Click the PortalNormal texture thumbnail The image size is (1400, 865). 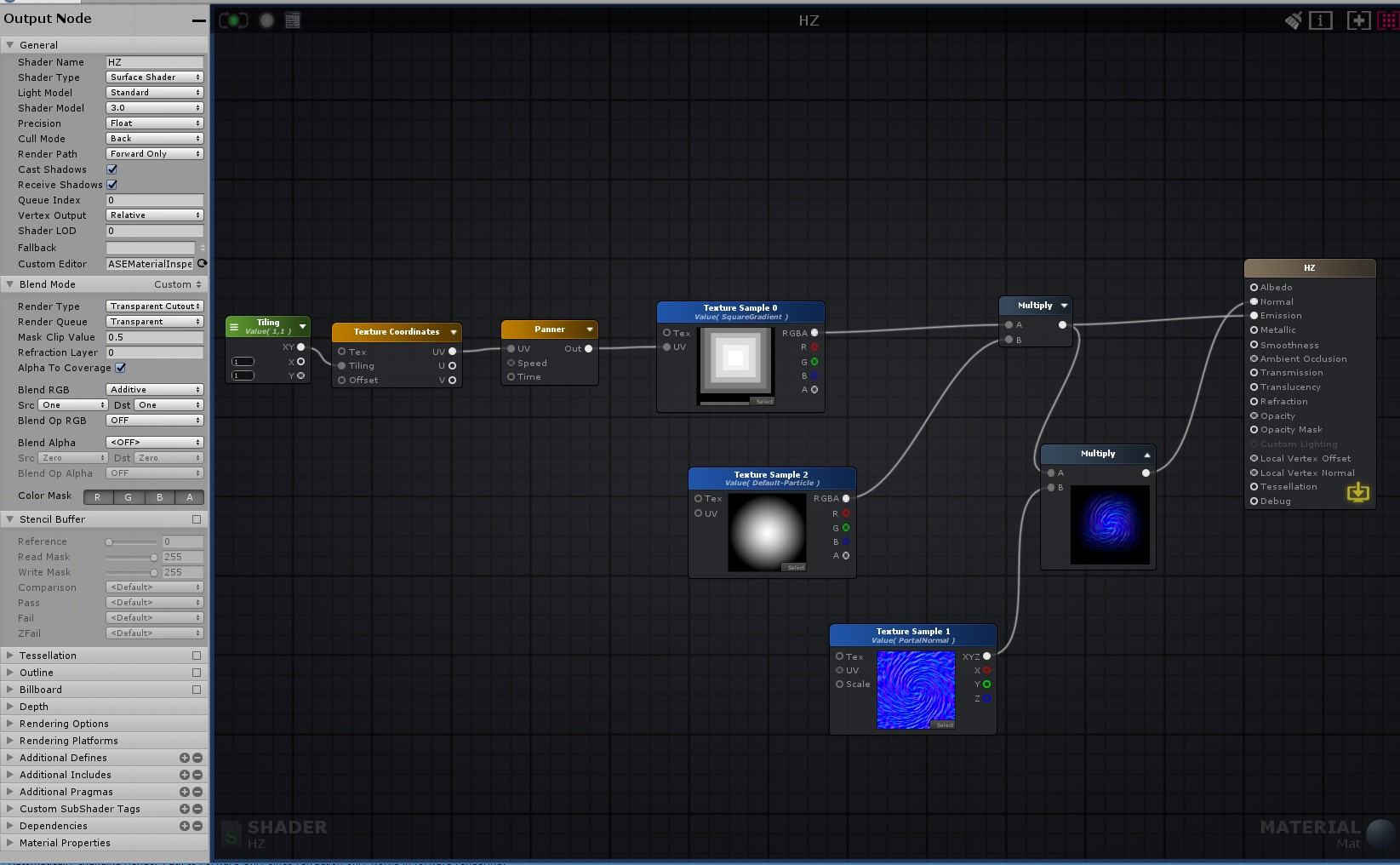(916, 690)
